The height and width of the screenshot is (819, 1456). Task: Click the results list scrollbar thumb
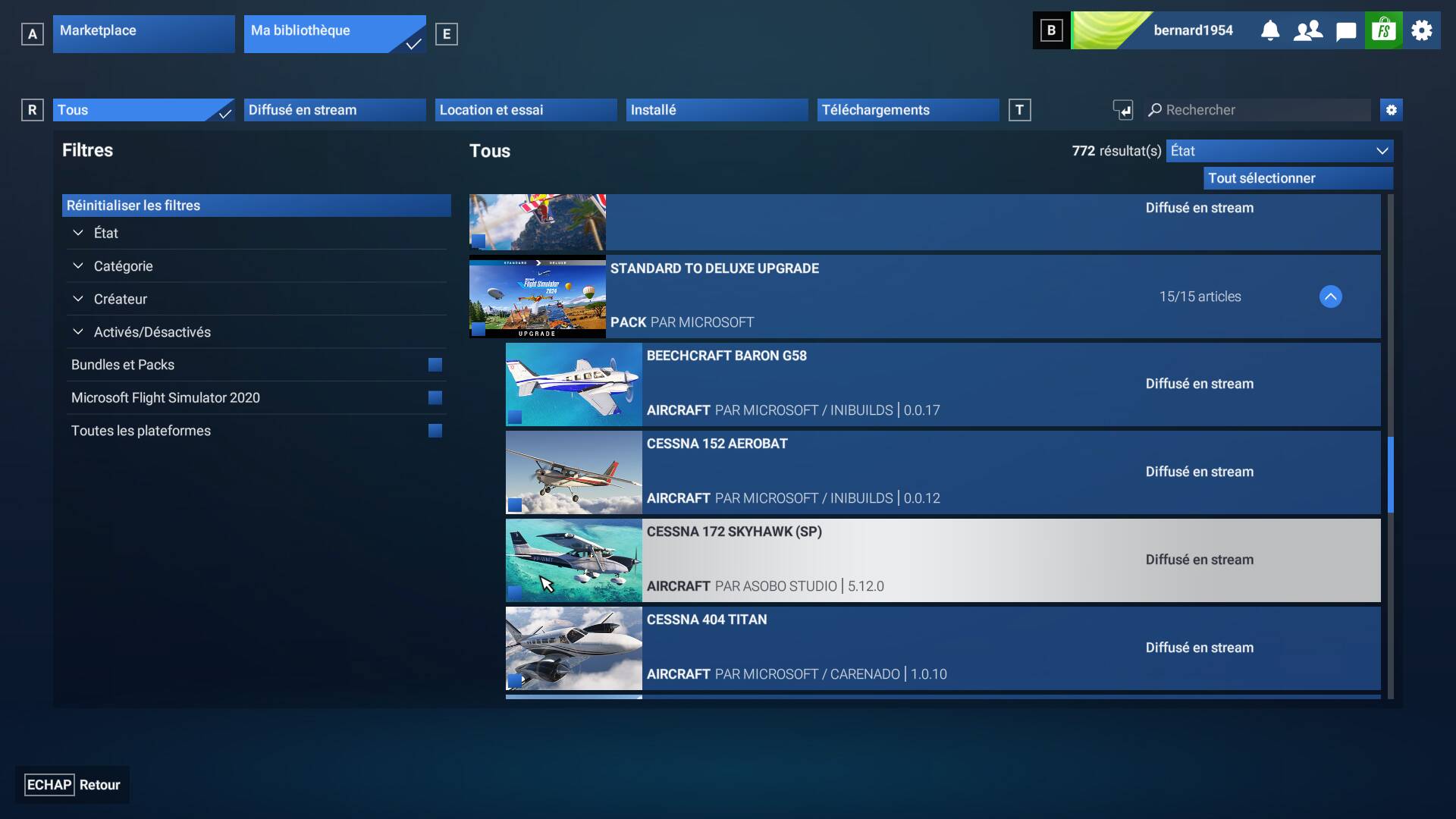pyautogui.click(x=1391, y=474)
